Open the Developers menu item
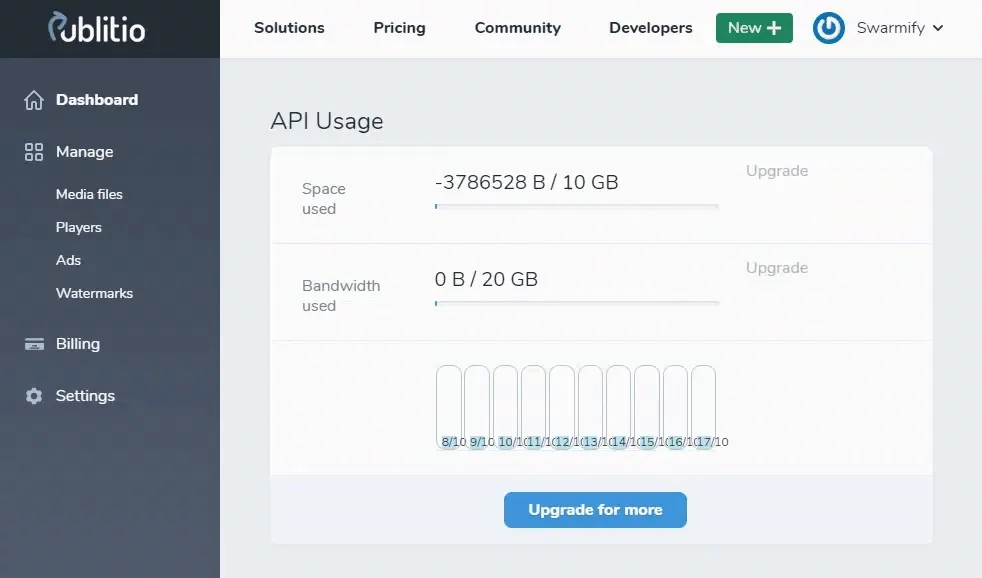This screenshot has height=578, width=982. click(x=650, y=28)
